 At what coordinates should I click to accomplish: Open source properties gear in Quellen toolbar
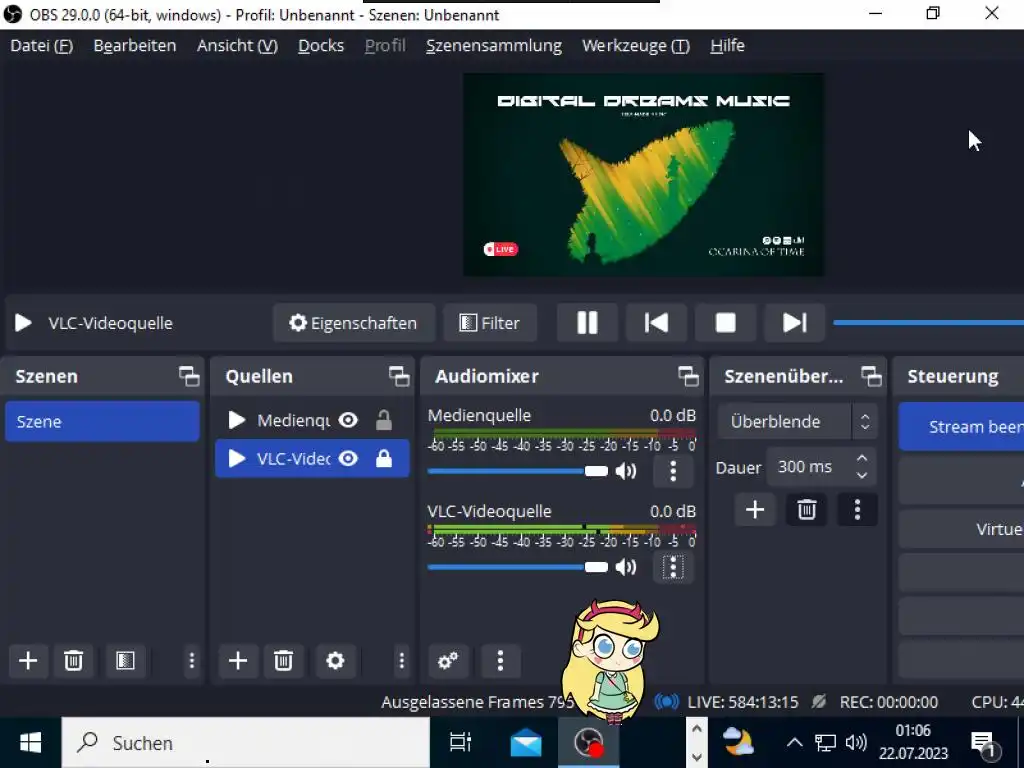[335, 661]
